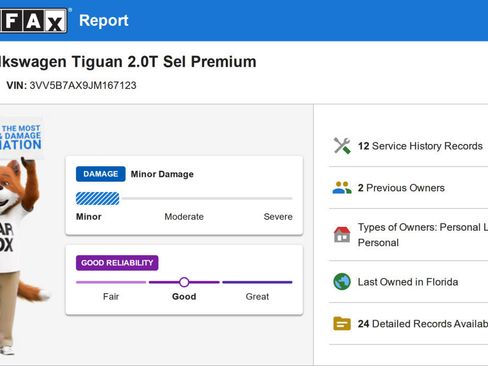Click the Volkswagen Tiguan vehicle title
This screenshot has height=366, width=488.
128,62
